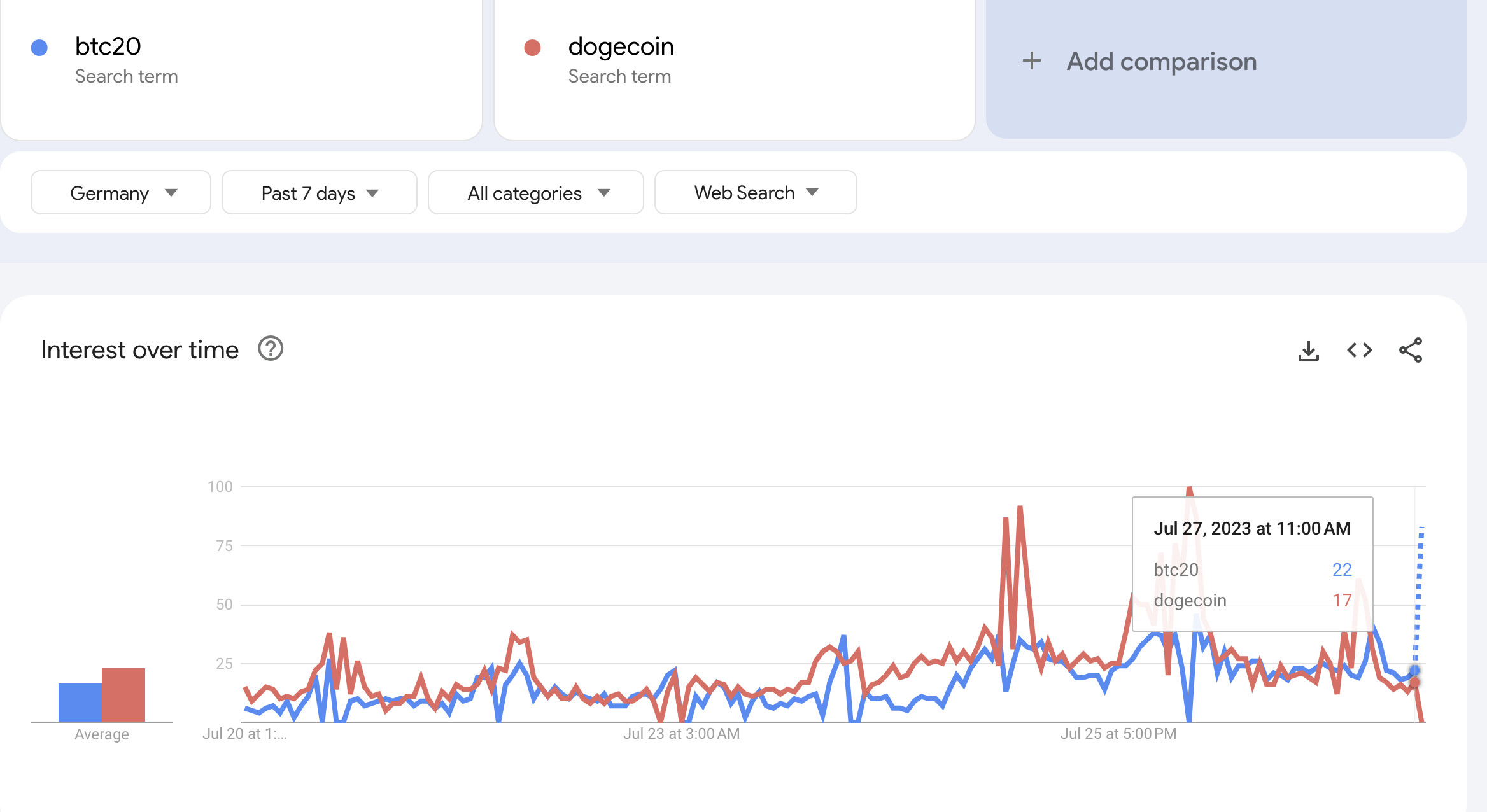Open the Germany region dropdown

pyautogui.click(x=120, y=192)
